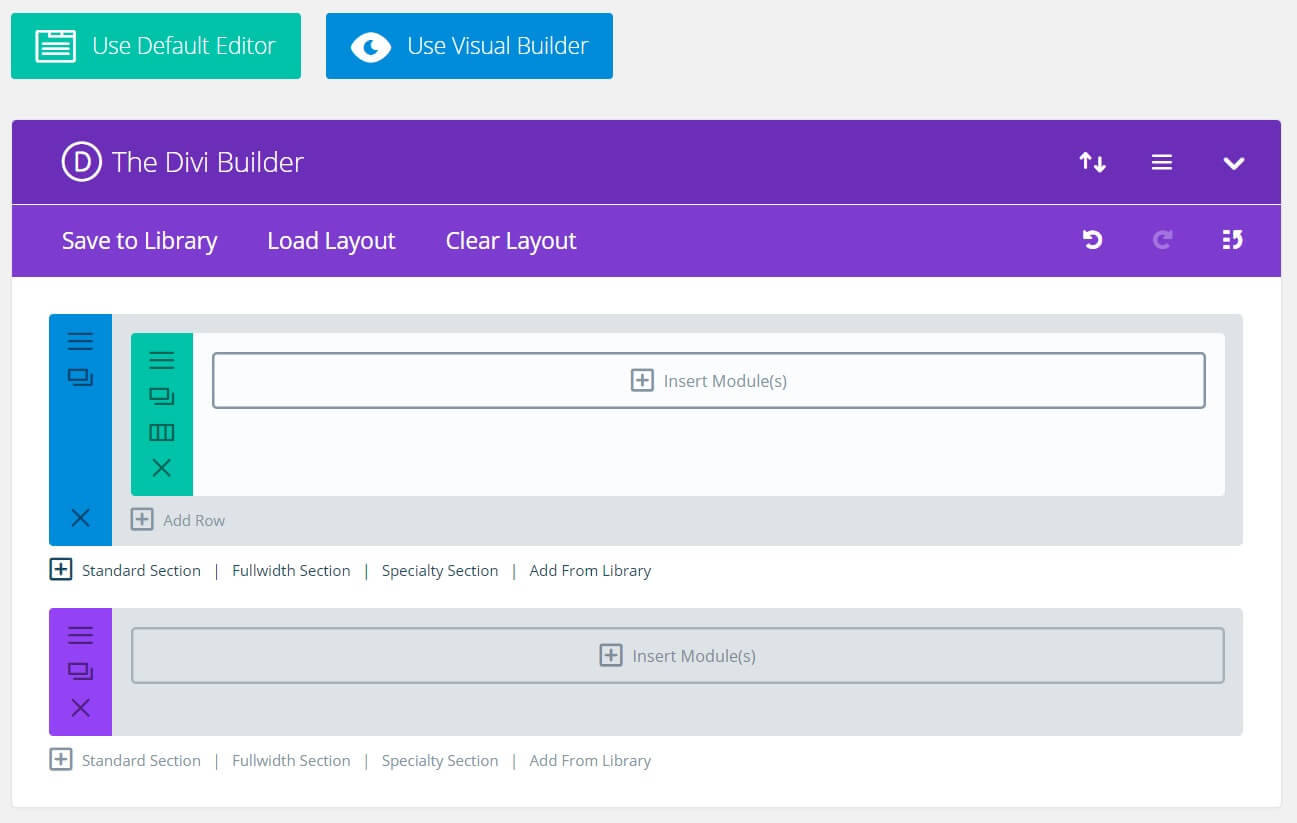Click the Divi logo circle icon

(81, 162)
